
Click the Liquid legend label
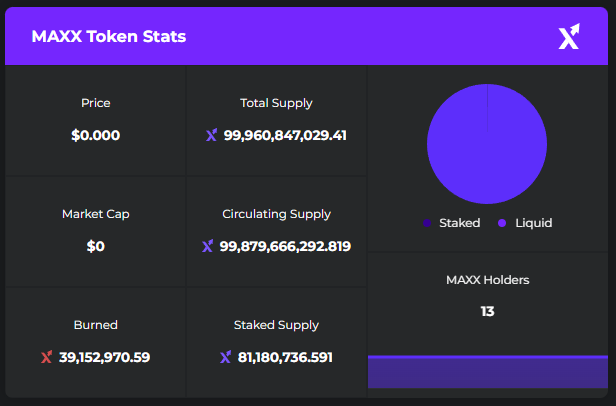533,223
